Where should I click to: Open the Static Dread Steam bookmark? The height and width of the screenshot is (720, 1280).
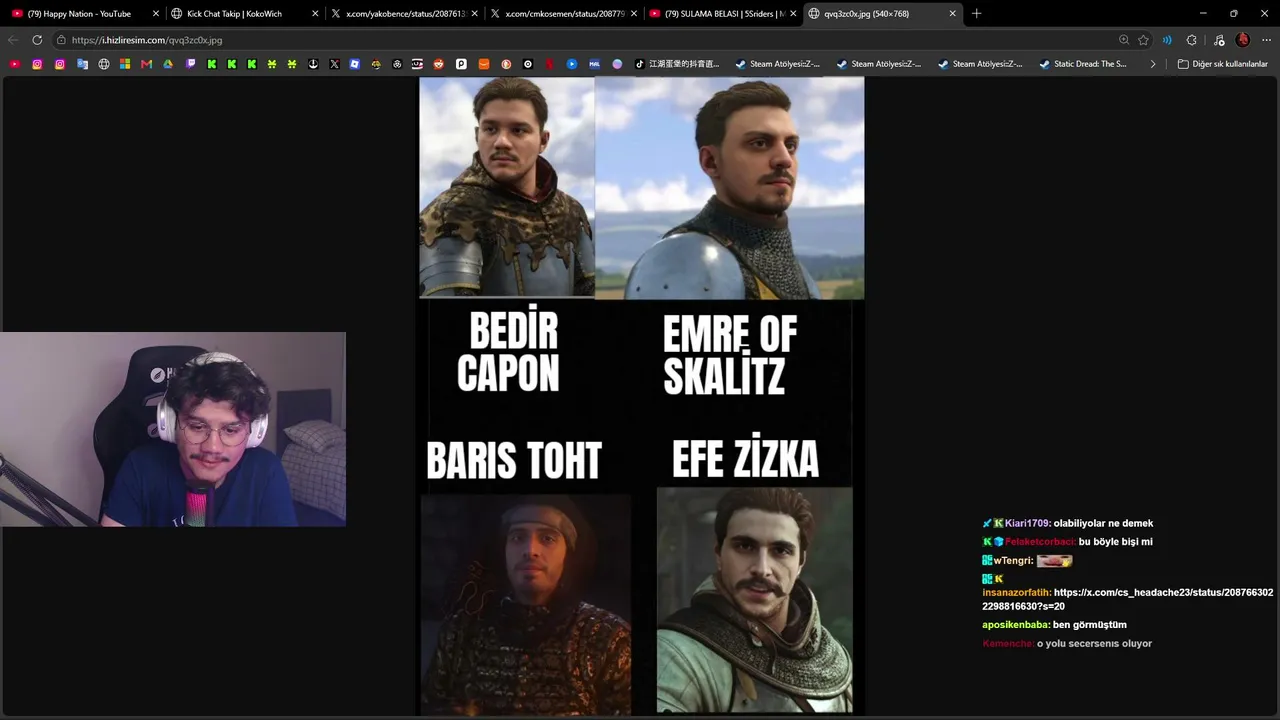pos(1082,64)
